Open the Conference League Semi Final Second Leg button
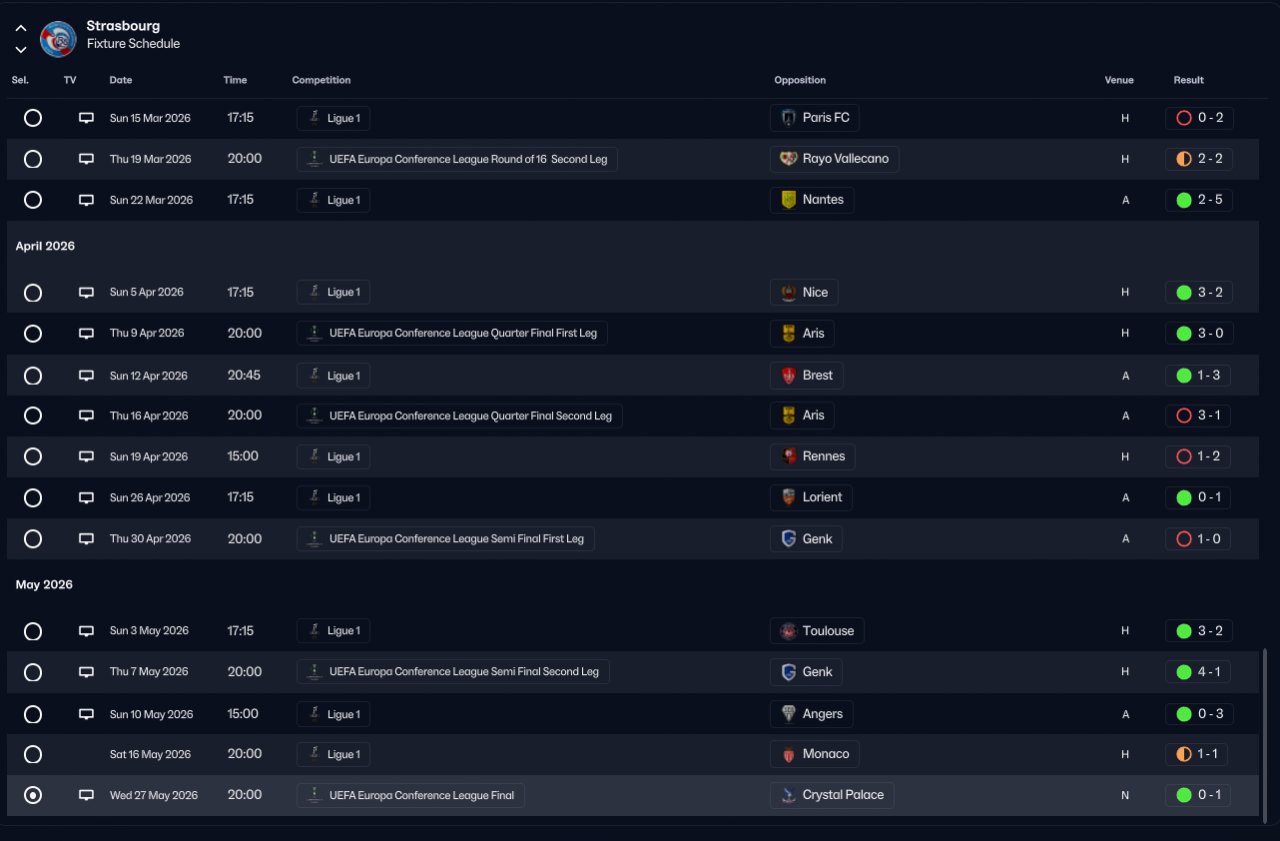This screenshot has height=841, width=1280. [x=453, y=672]
